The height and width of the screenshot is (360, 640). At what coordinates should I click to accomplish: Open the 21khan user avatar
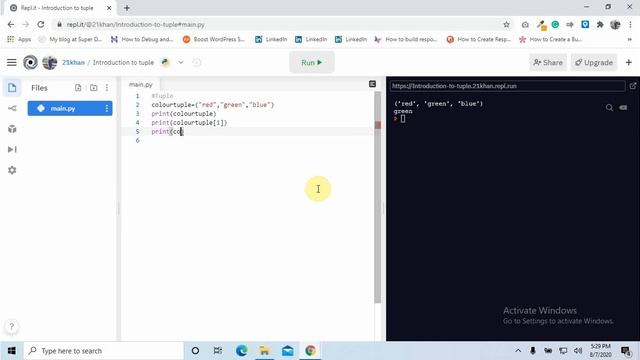50,62
